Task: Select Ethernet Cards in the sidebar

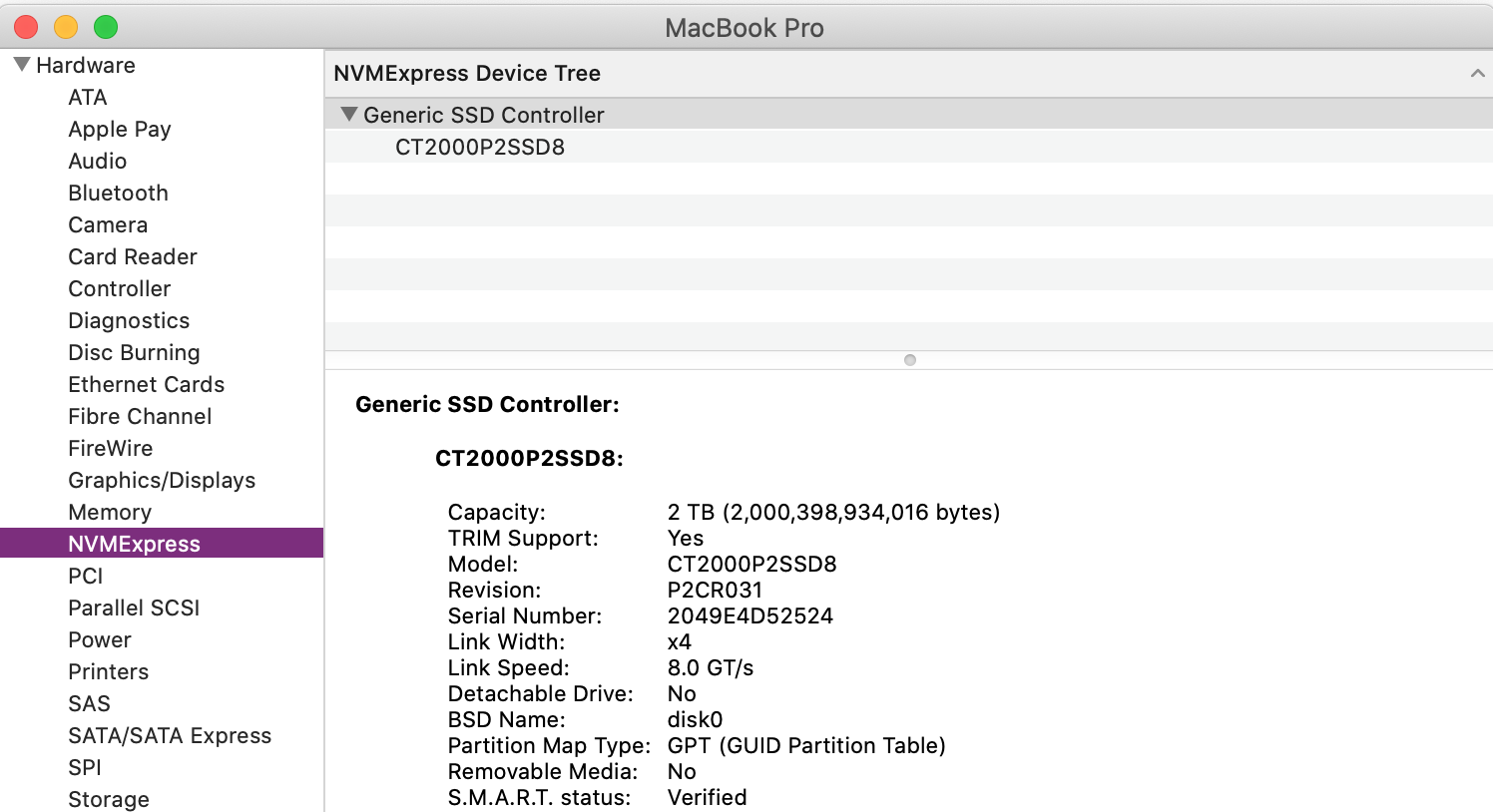Action: 146,384
